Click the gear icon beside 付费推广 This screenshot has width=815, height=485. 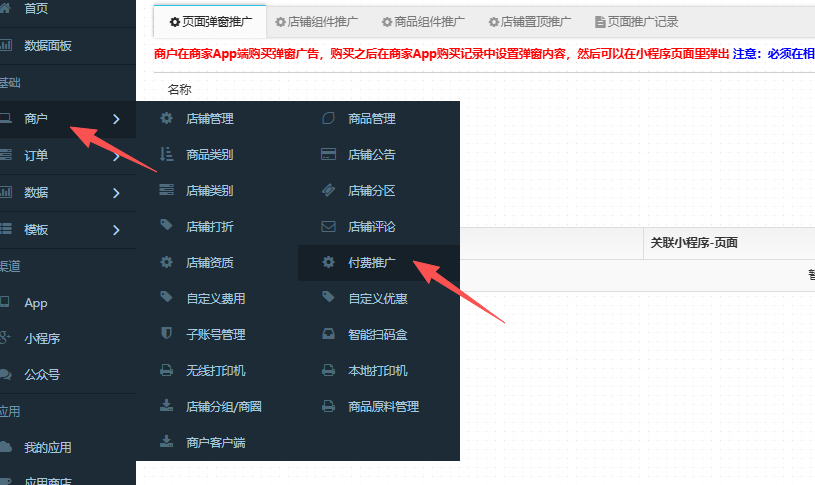pos(328,262)
